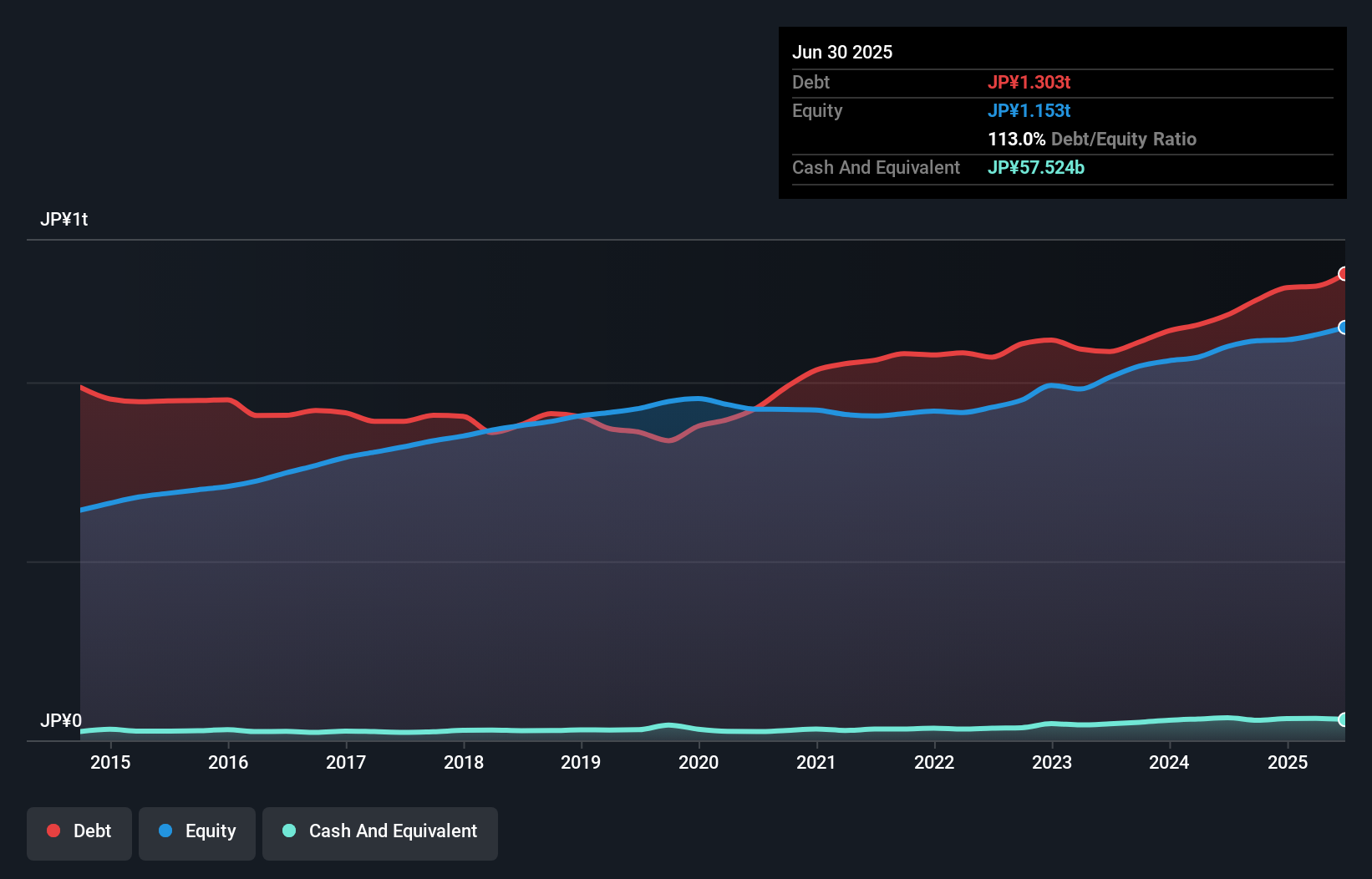
Task: Click the JP¥57.524b cash value in the tooltip
Action: click(x=1036, y=168)
